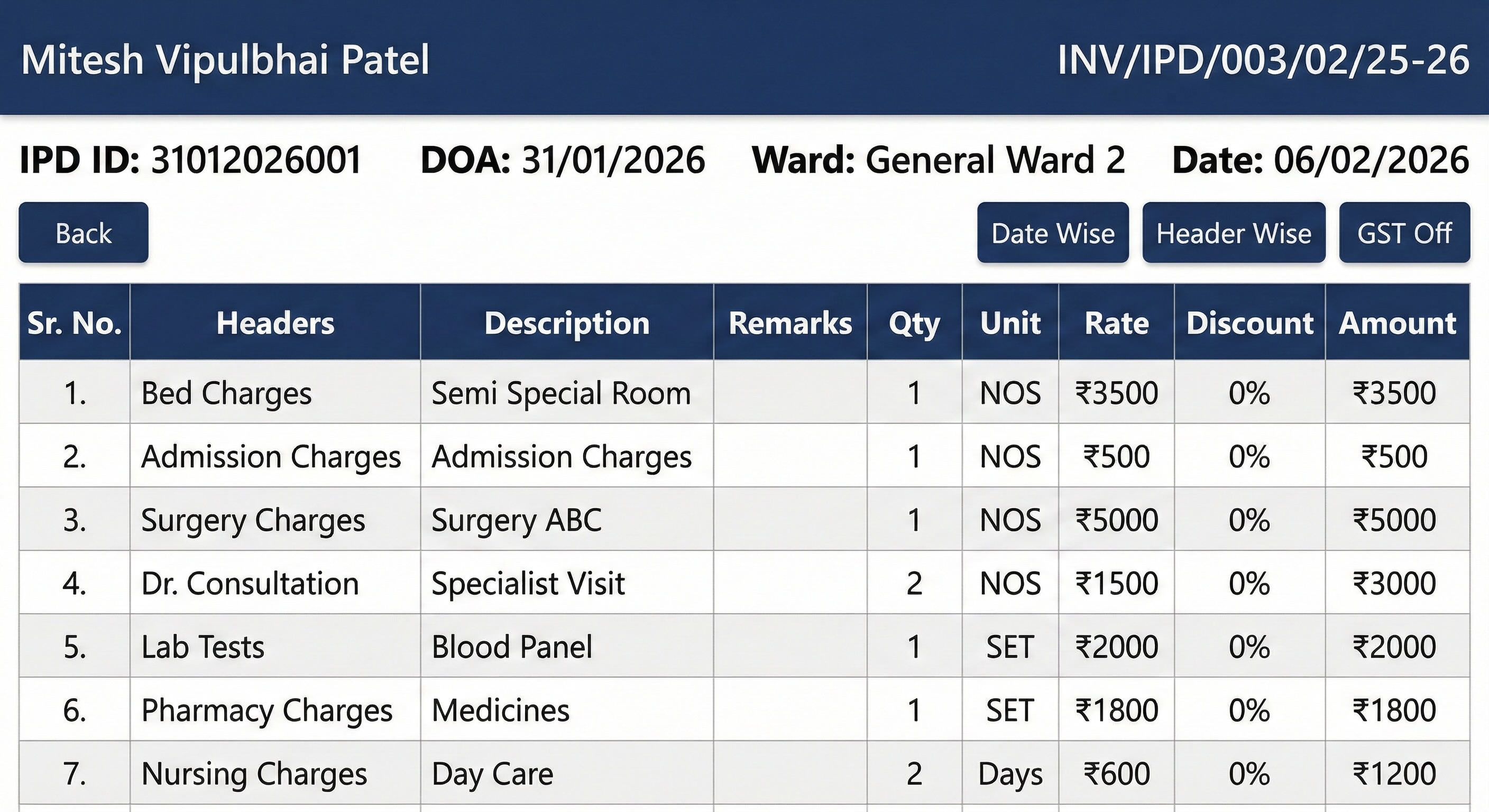Click the Amount column header
Image resolution: width=1489 pixels, height=812 pixels.
tap(1397, 322)
